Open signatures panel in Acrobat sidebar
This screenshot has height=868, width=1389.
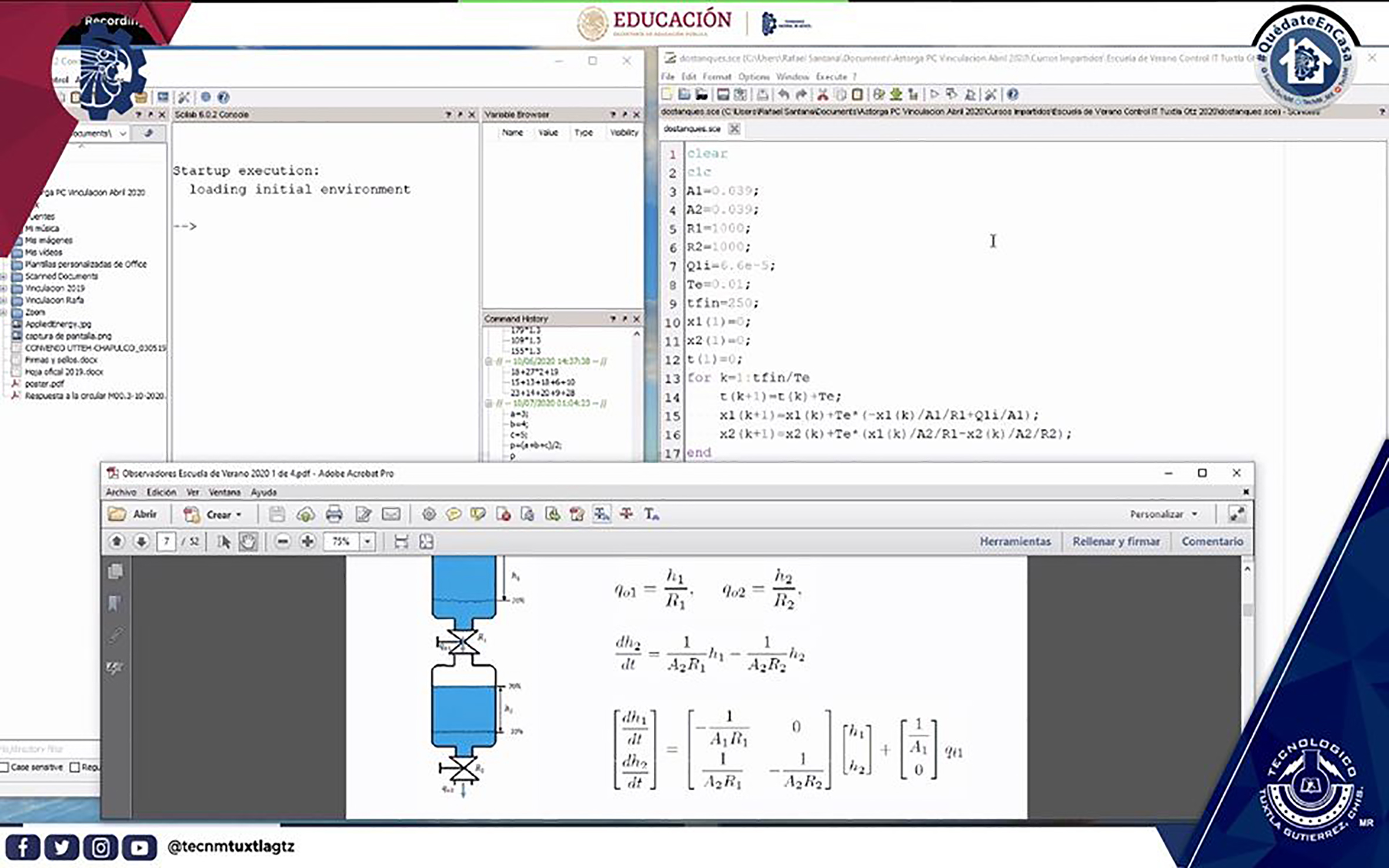click(x=115, y=667)
